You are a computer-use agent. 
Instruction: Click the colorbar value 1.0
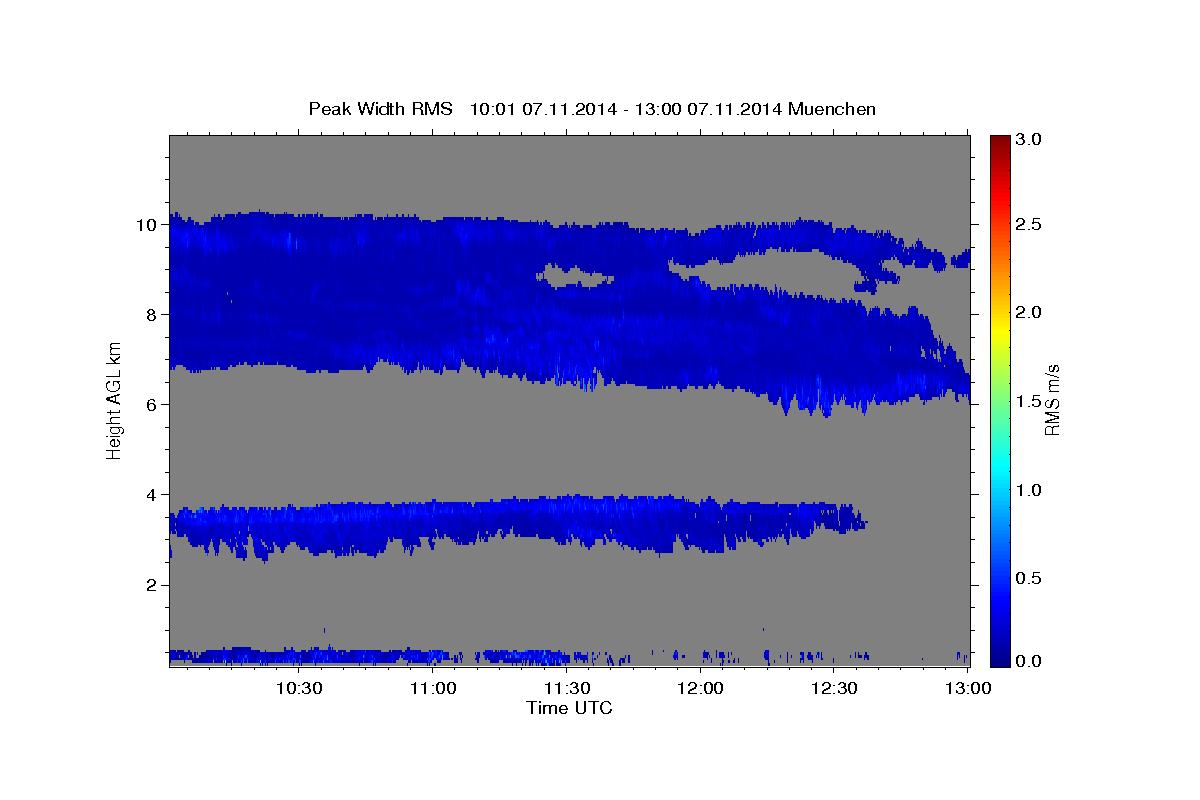point(1030,490)
